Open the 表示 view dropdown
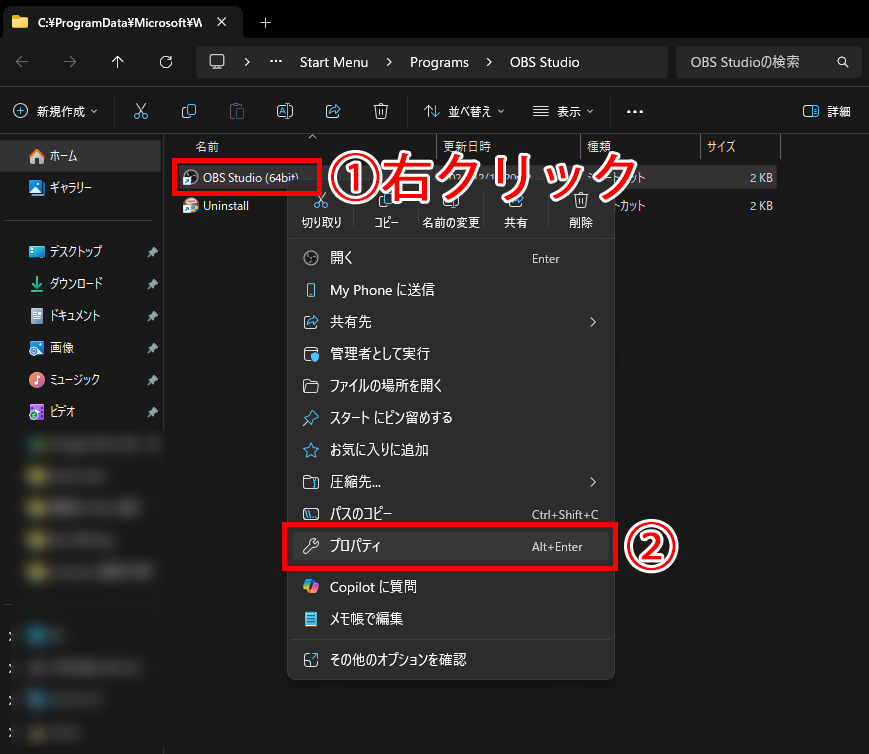 coord(563,111)
